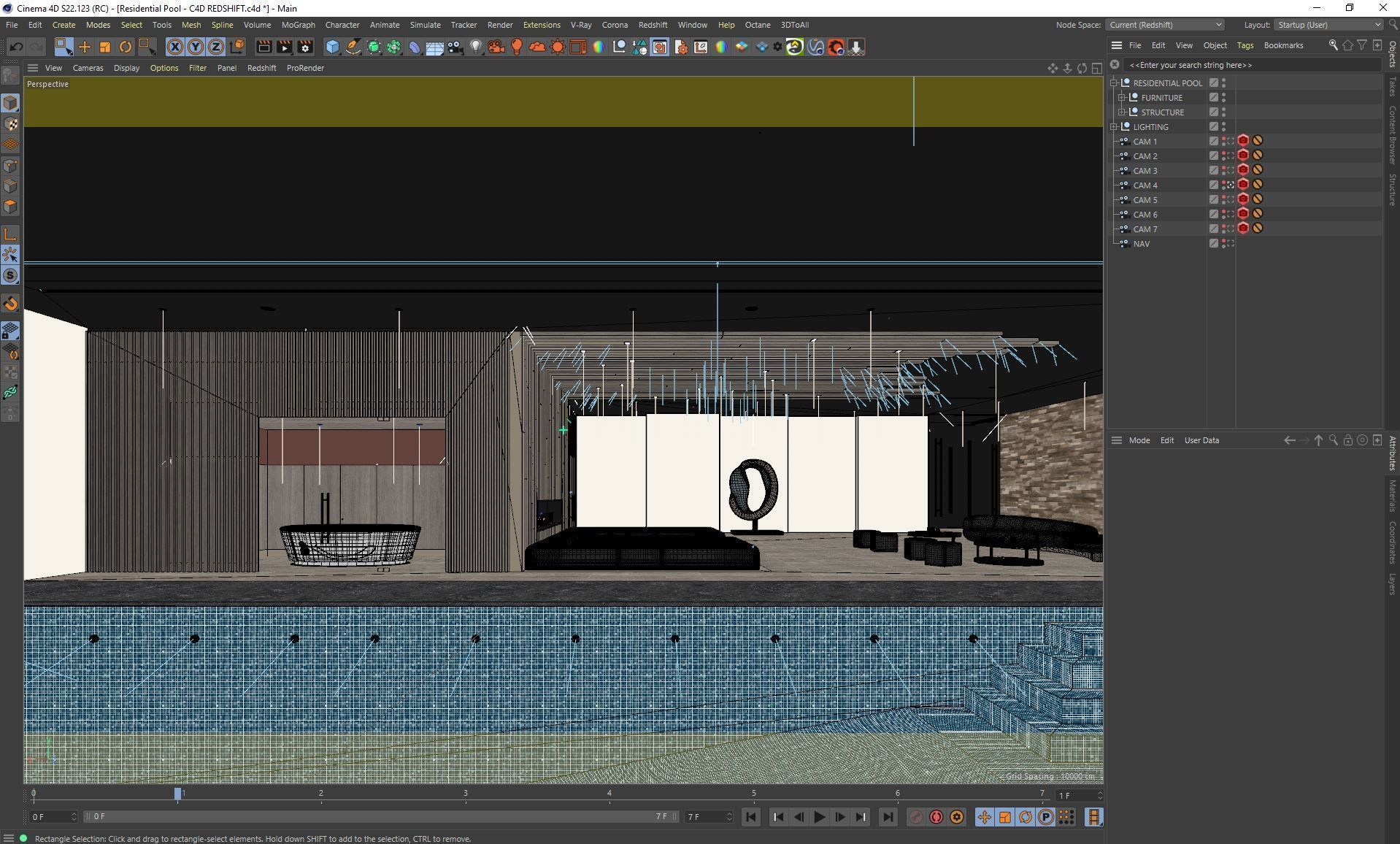The image size is (1400, 844).
Task: Click Redshift camera tag on CAM 6
Action: tap(1243, 214)
